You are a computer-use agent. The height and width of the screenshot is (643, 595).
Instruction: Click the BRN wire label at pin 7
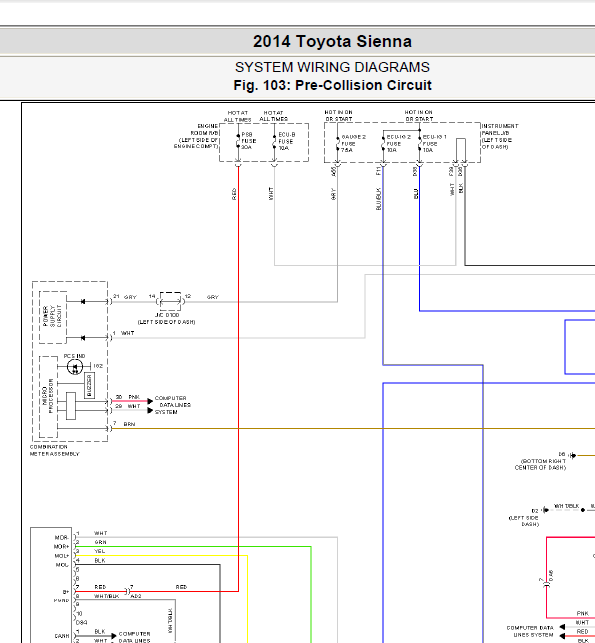pos(129,424)
